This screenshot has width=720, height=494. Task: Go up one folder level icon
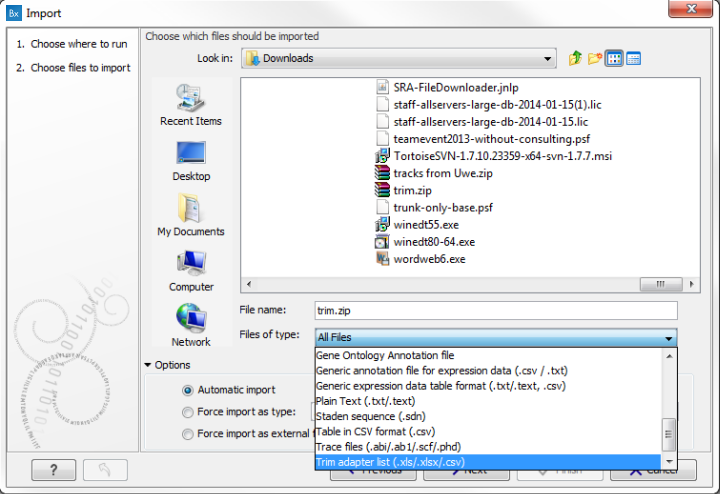click(x=575, y=58)
